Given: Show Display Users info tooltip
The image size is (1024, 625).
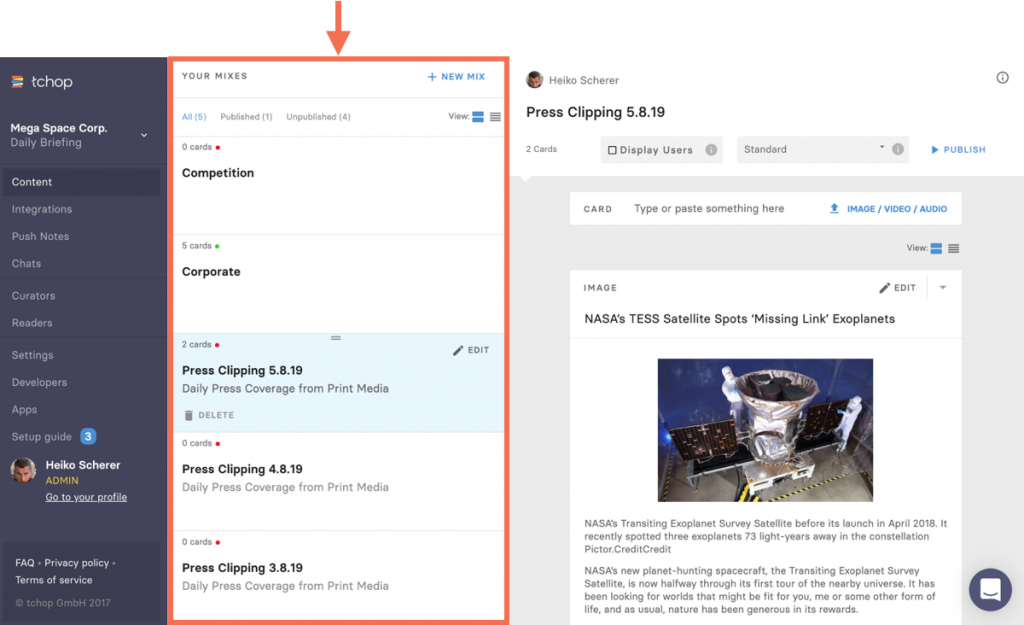Looking at the screenshot, I should [x=711, y=150].
